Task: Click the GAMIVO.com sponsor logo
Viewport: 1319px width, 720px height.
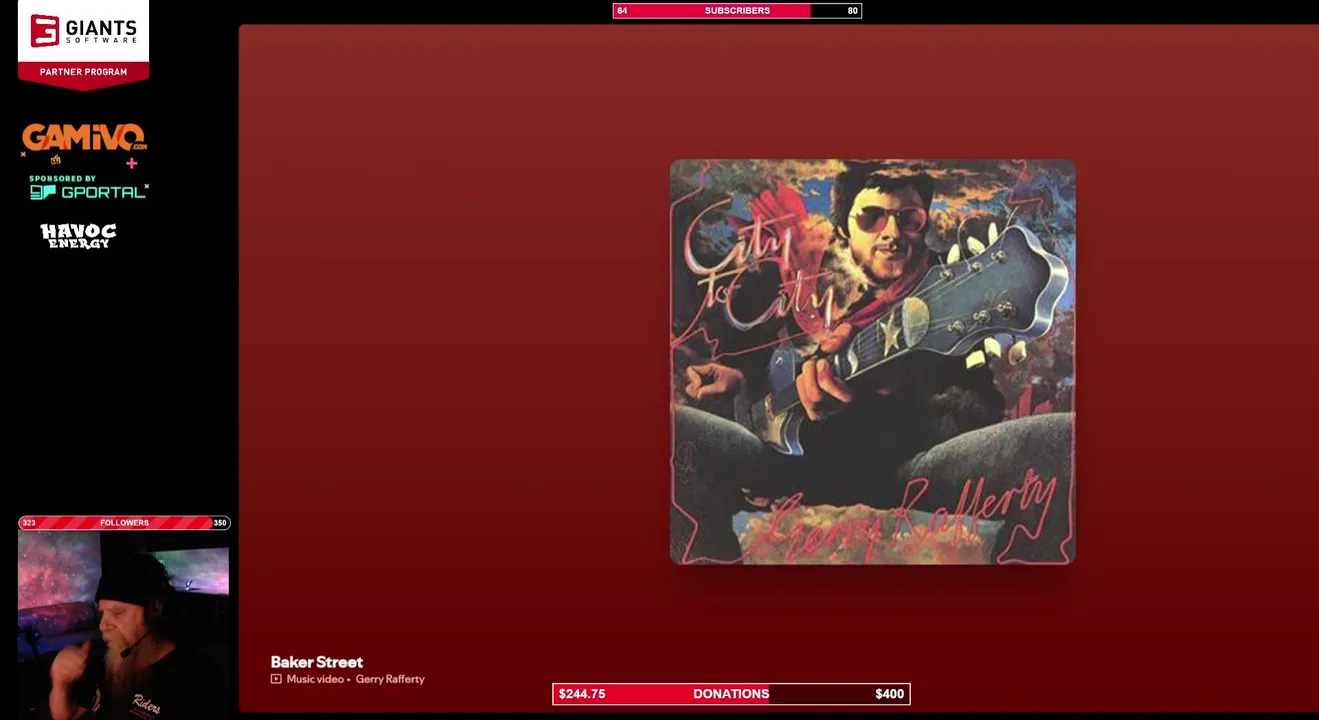Action: click(x=85, y=139)
